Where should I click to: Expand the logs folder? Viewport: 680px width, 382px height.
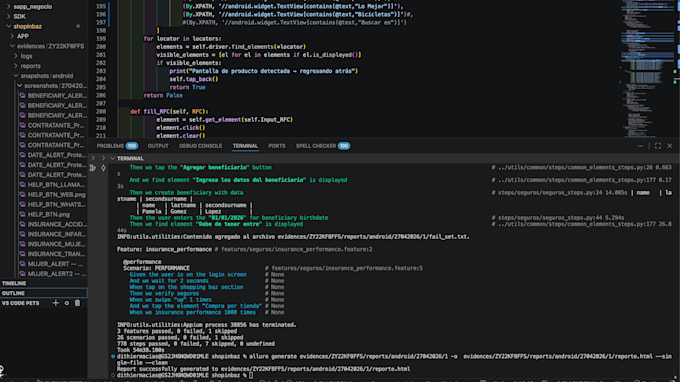click(16, 56)
